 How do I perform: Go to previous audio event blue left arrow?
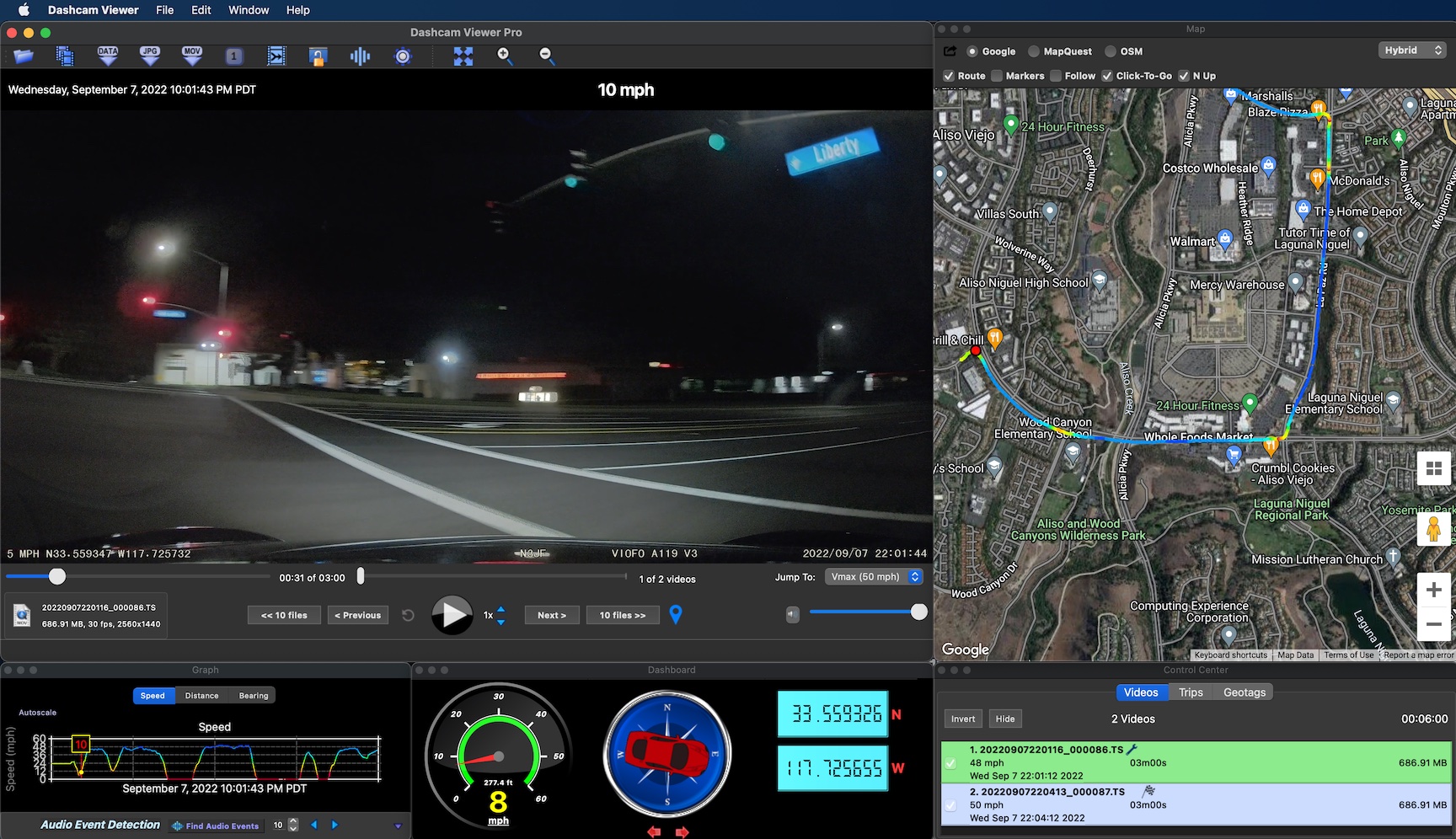pos(314,826)
